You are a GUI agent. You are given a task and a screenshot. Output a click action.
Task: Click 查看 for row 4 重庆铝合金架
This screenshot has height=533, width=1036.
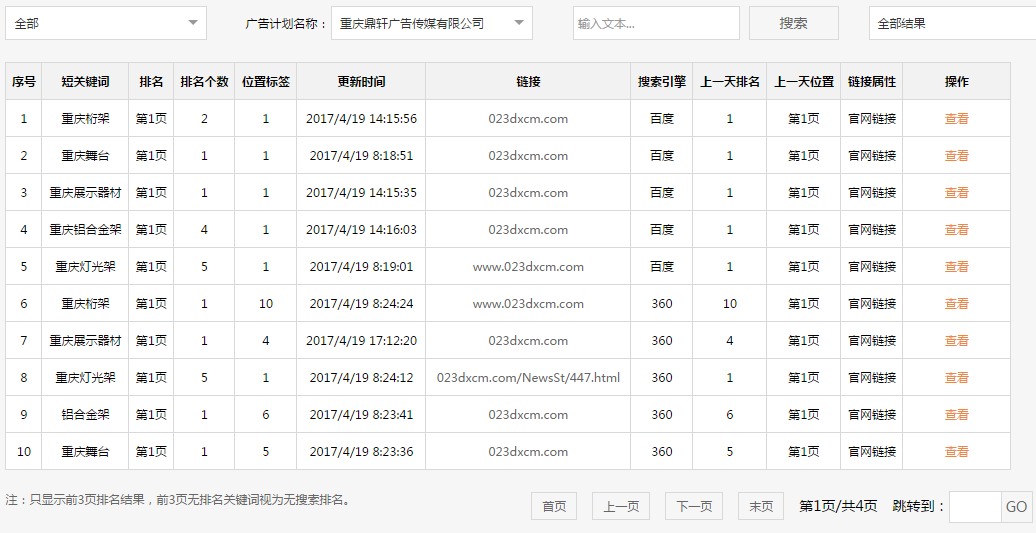click(x=956, y=230)
